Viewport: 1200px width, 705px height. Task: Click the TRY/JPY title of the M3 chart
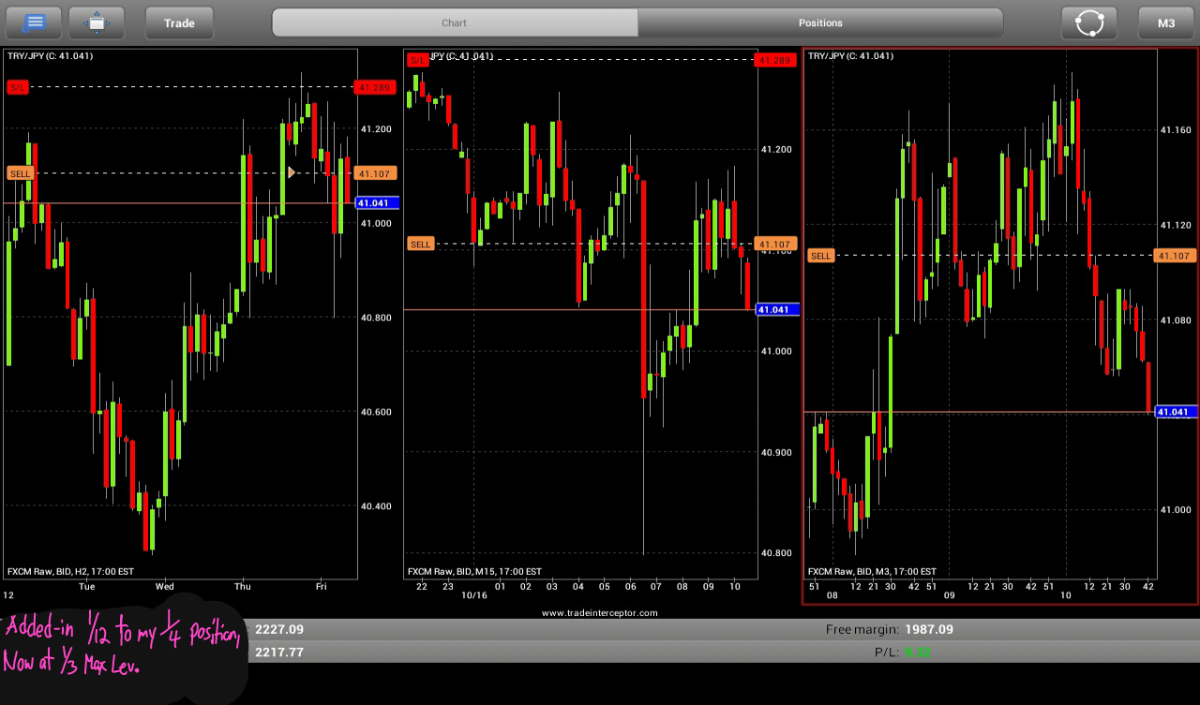click(851, 56)
